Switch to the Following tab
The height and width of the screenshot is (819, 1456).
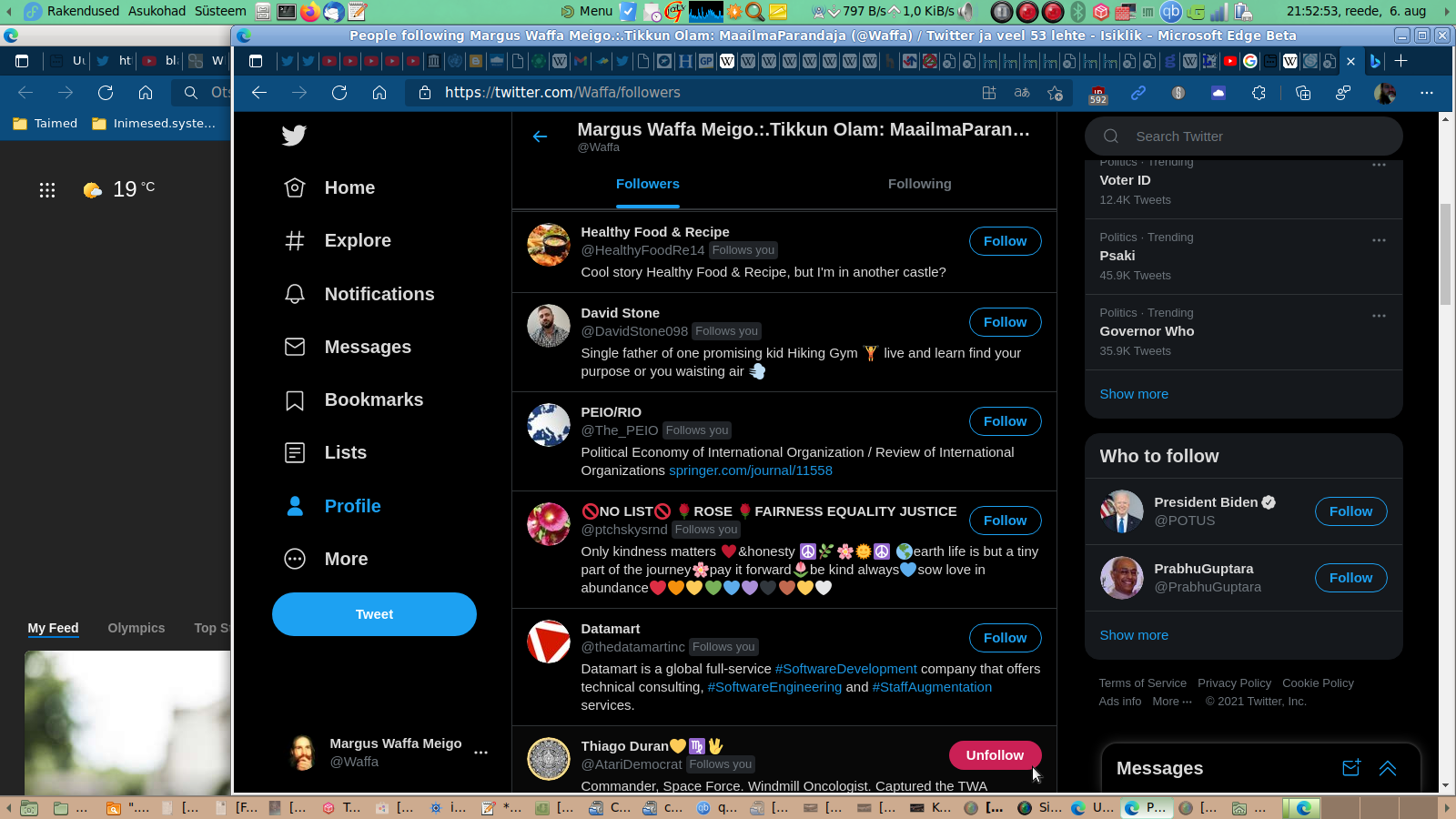tap(920, 184)
